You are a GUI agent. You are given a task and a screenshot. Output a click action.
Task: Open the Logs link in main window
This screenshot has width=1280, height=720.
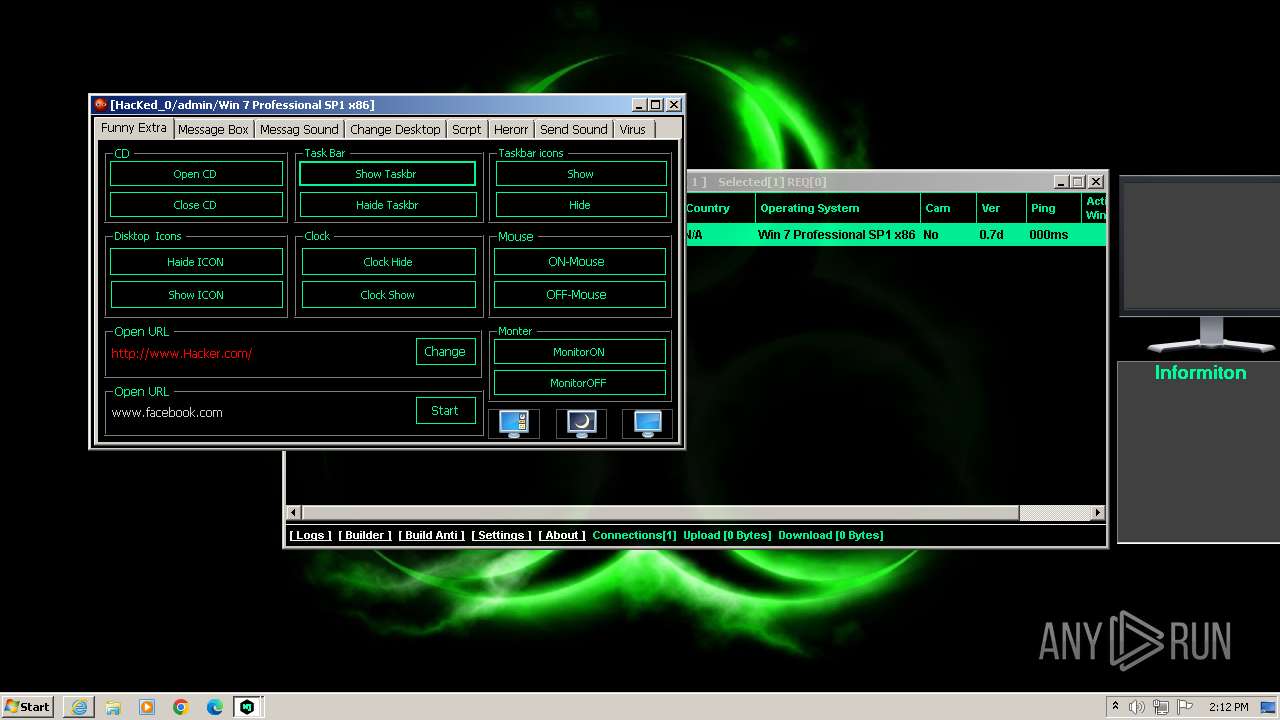pyautogui.click(x=310, y=536)
